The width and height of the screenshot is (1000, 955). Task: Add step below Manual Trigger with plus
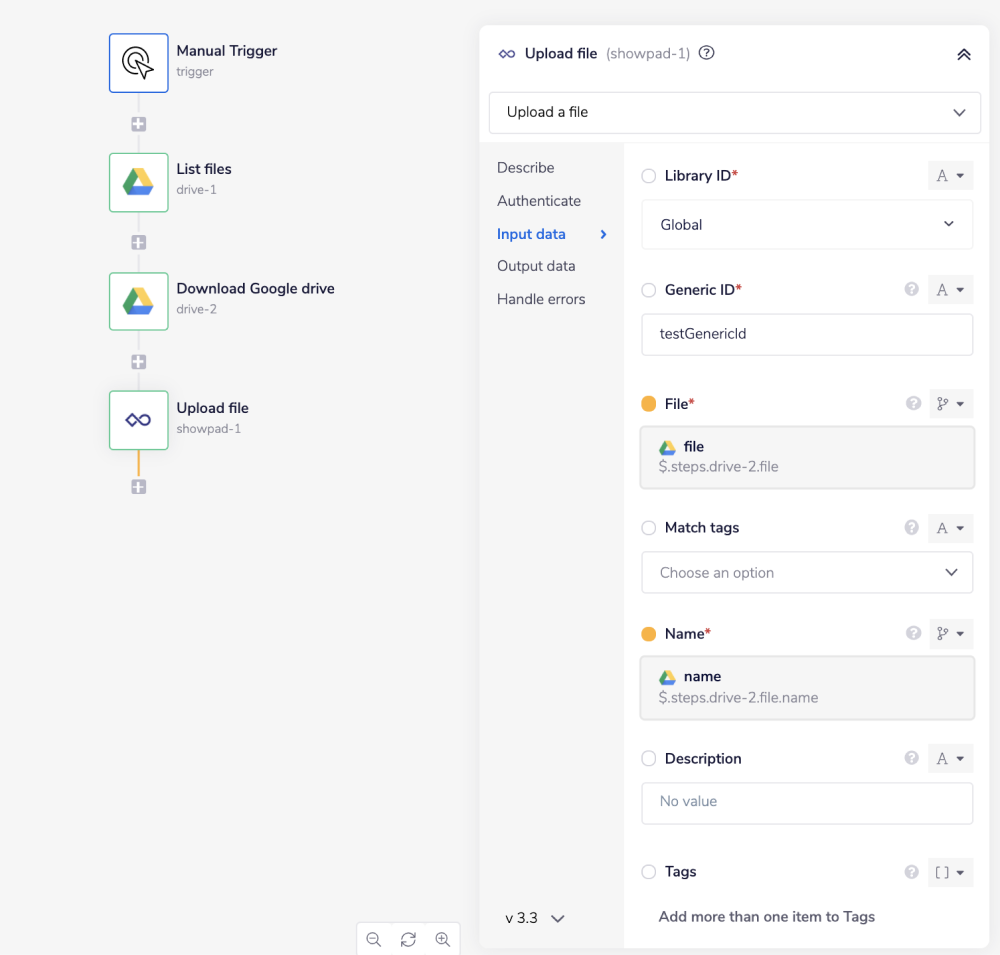pos(138,125)
